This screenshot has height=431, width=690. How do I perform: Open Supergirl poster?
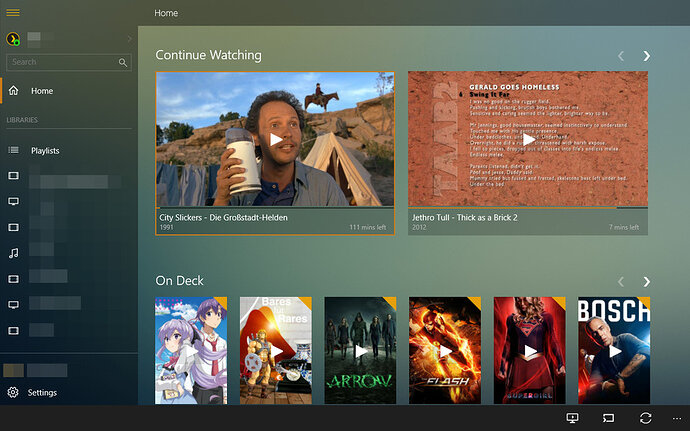point(529,350)
